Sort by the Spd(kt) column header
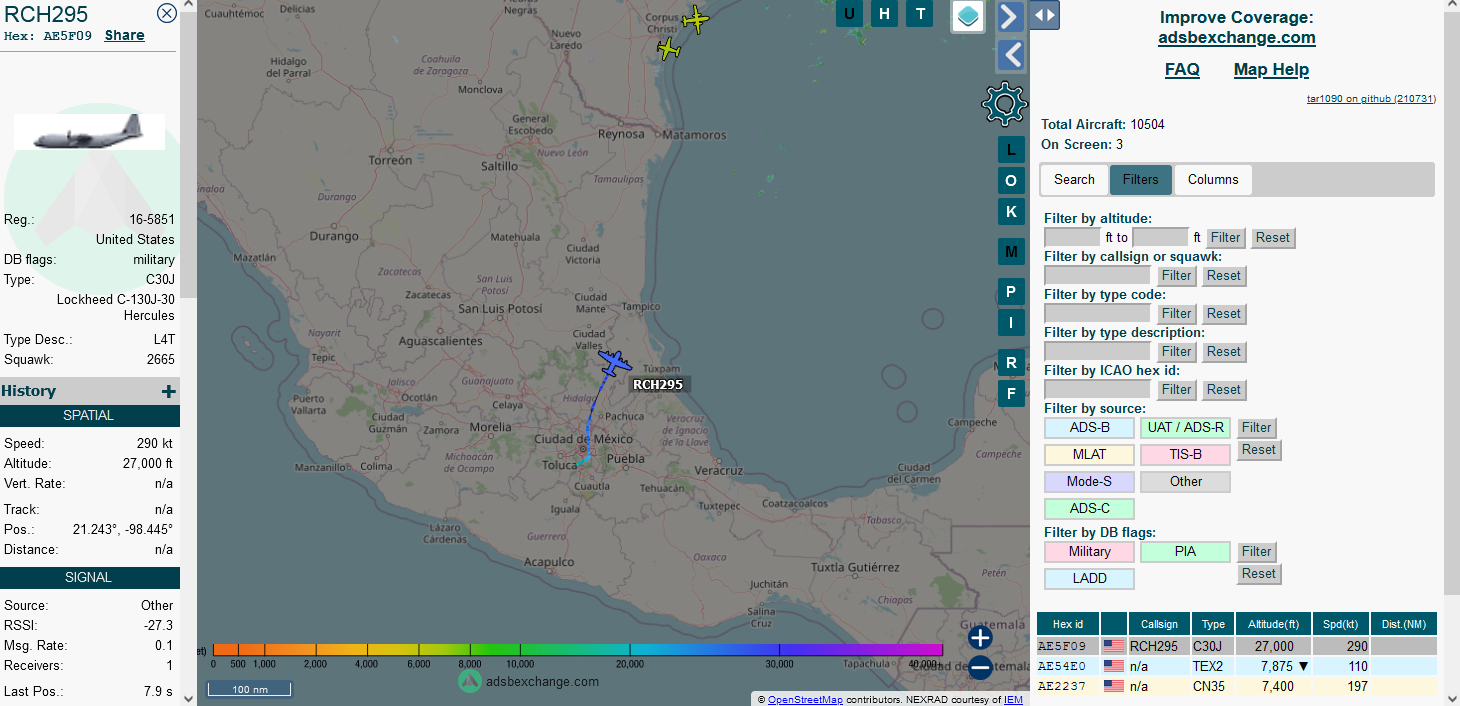The width and height of the screenshot is (1460, 706). click(1339, 624)
